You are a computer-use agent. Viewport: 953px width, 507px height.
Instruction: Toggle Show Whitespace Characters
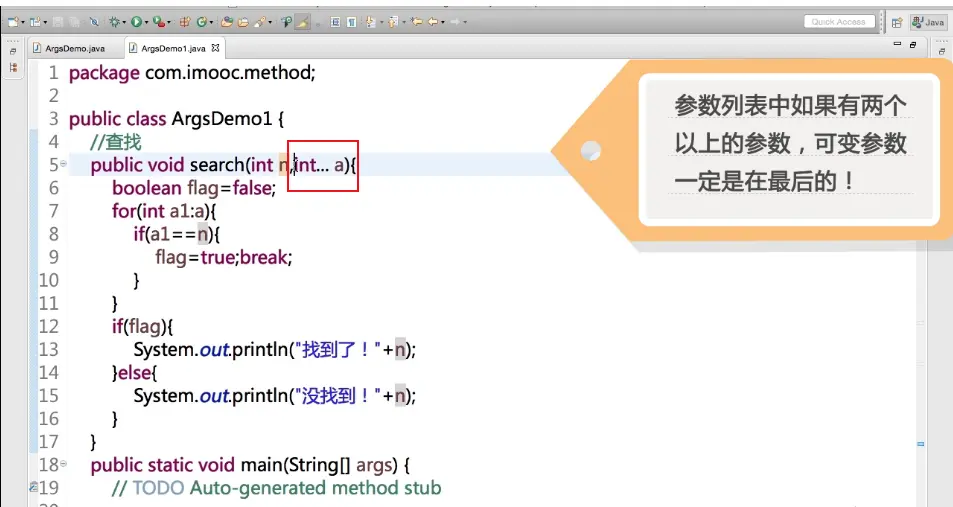[351, 22]
